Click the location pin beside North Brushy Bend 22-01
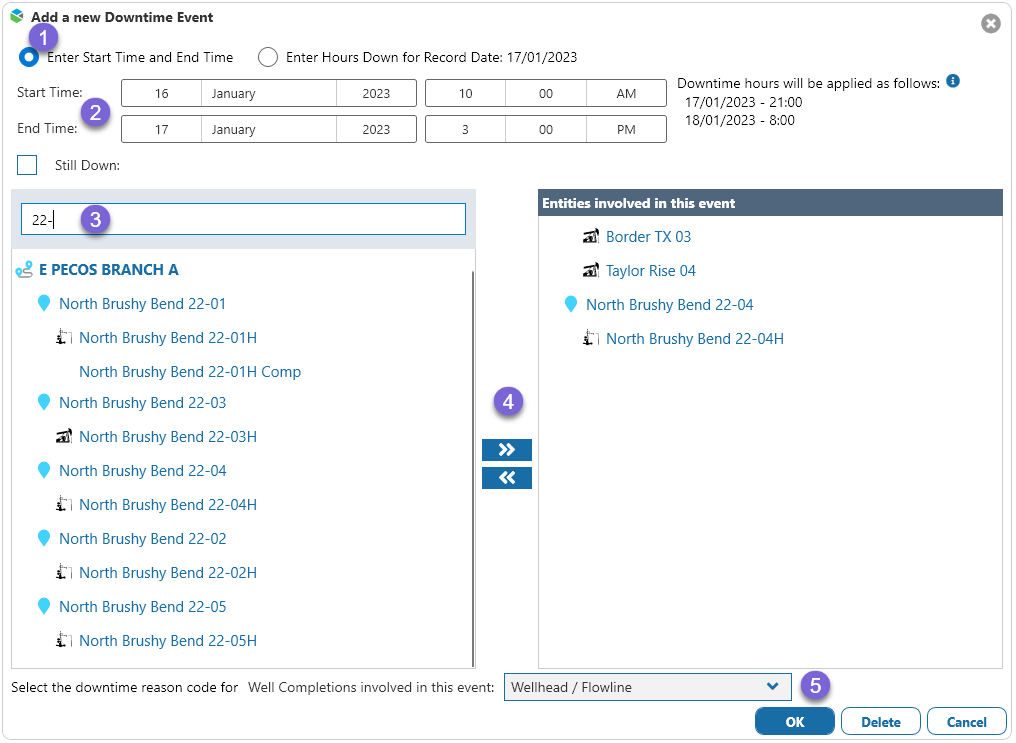The image size is (1016, 743). (44, 303)
